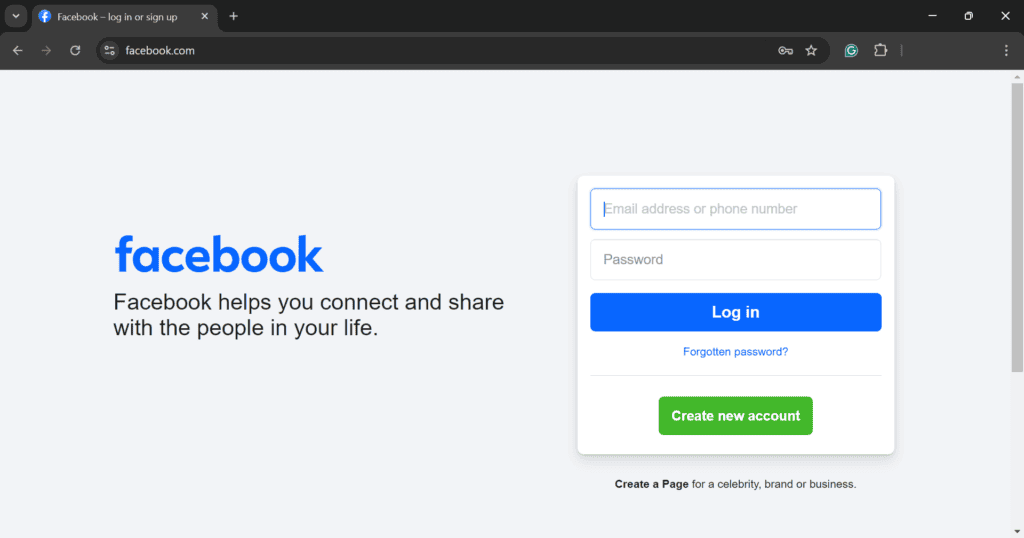
Task: Click the browser back arrow
Action: [18, 50]
